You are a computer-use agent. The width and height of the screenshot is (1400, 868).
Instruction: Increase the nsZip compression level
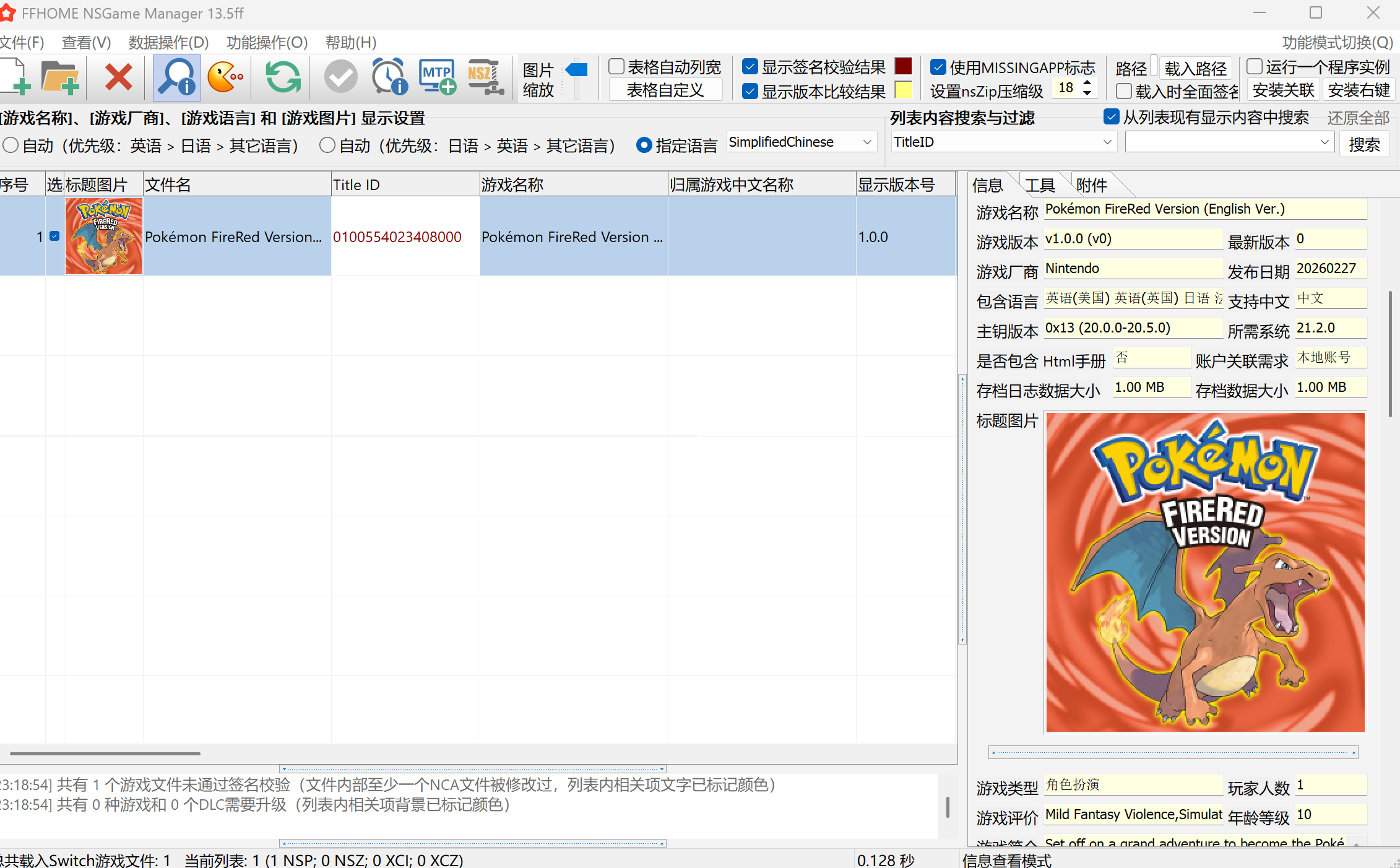(1087, 82)
